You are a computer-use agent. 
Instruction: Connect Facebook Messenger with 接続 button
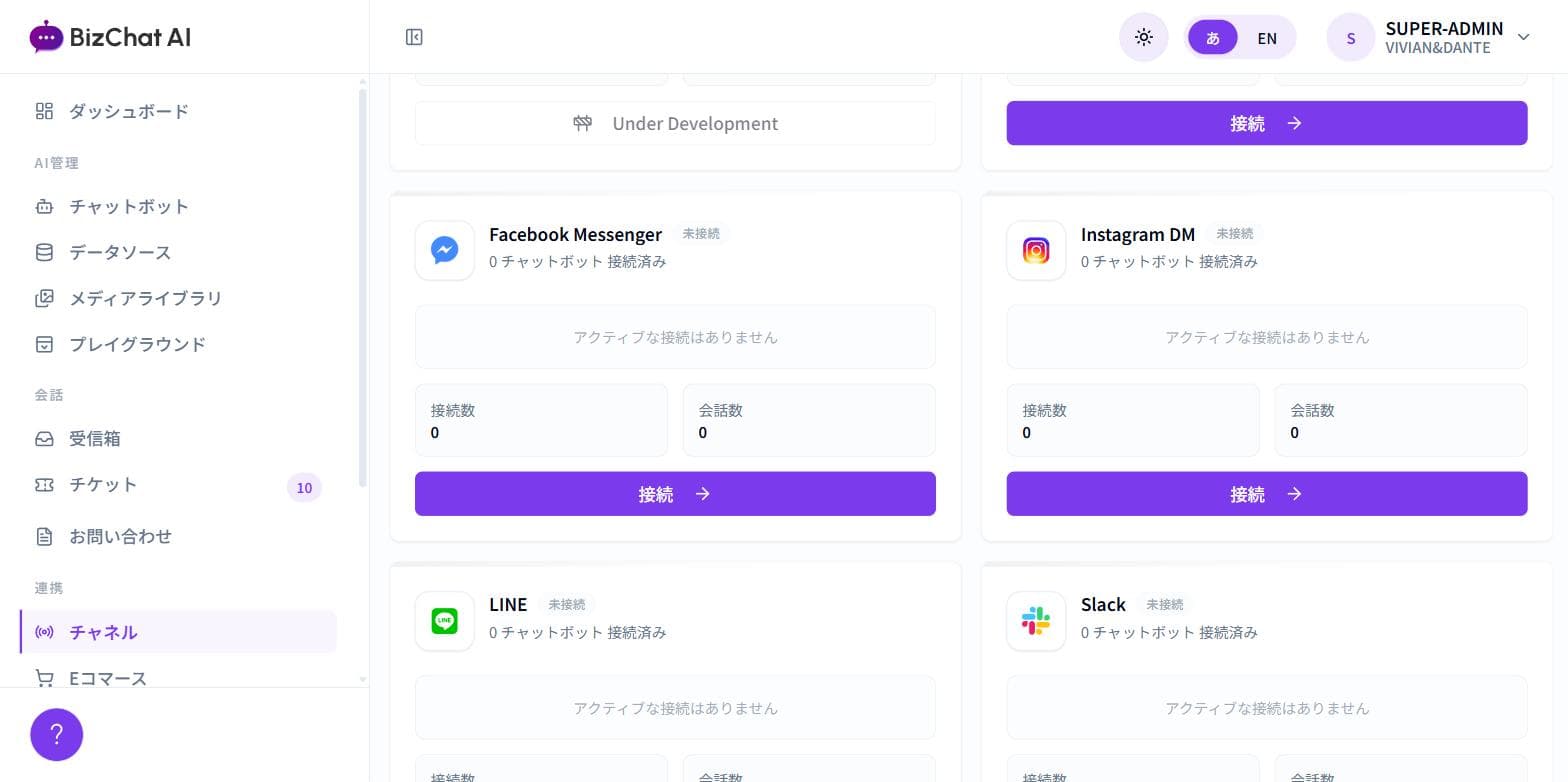tap(675, 494)
